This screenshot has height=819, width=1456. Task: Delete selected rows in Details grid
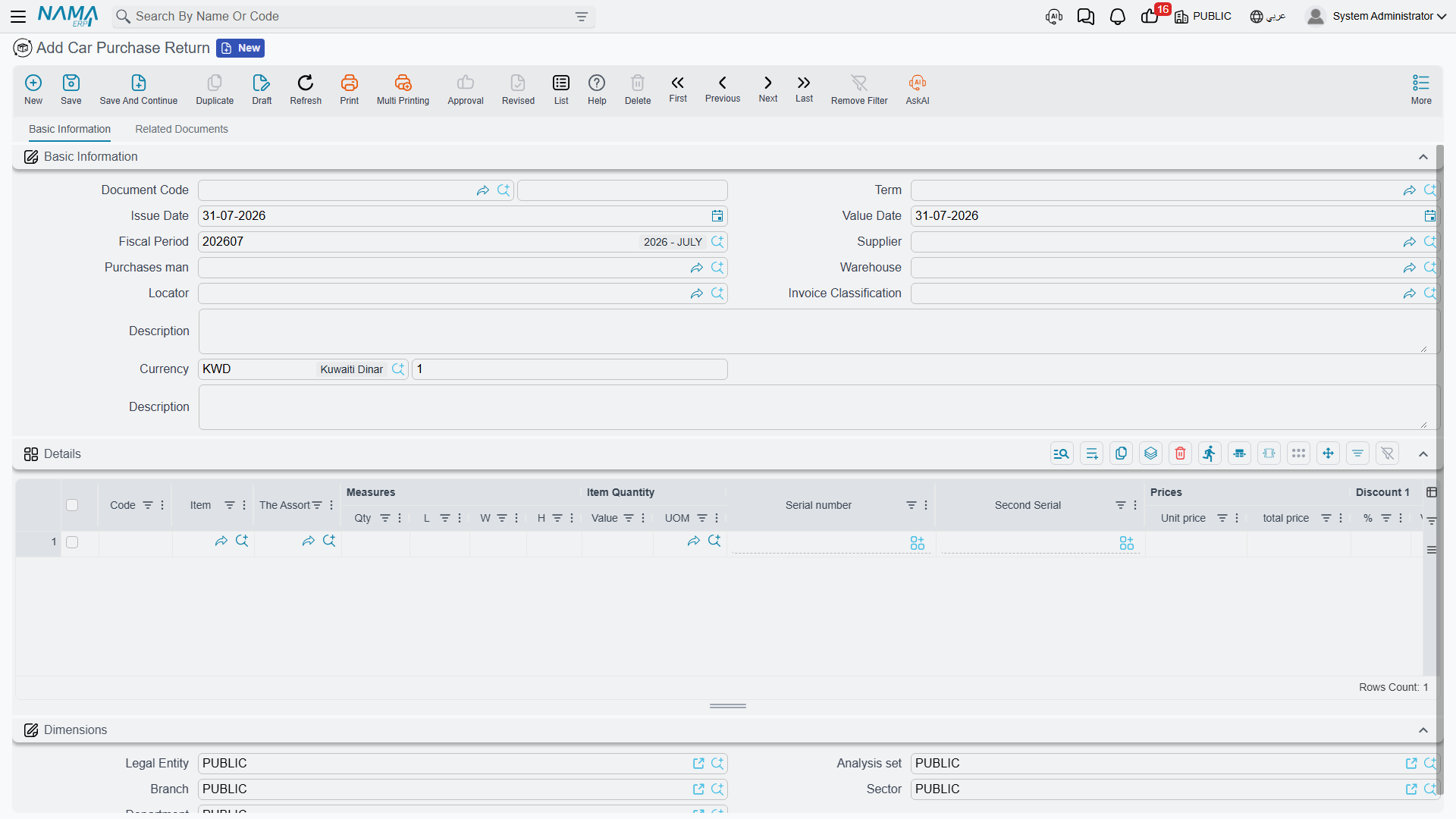[1180, 453]
